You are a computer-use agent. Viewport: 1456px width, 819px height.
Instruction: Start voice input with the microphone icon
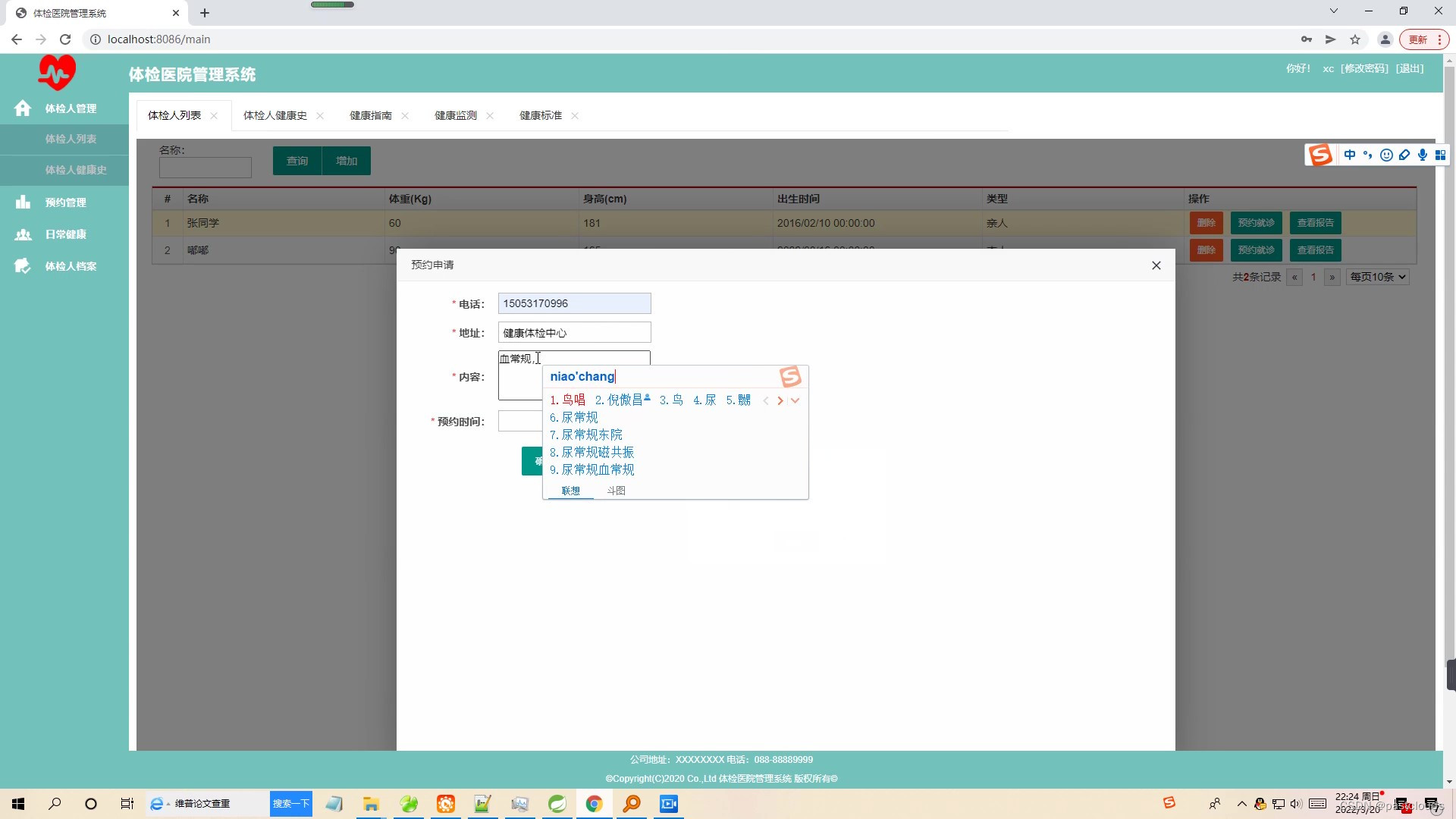pyautogui.click(x=1423, y=155)
